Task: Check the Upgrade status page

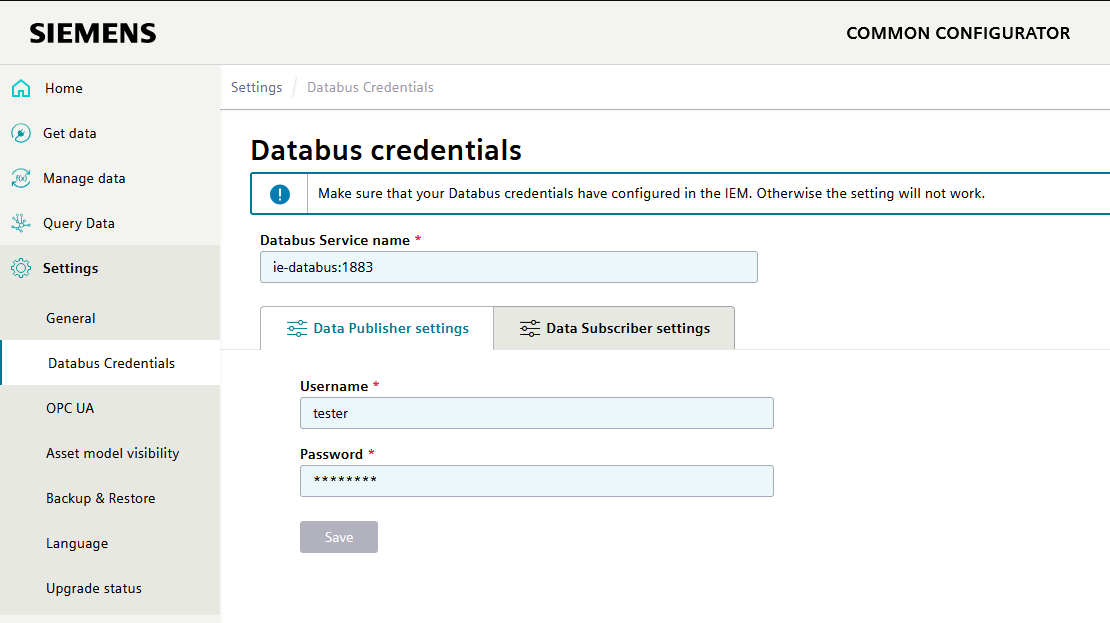Action: 92,588
